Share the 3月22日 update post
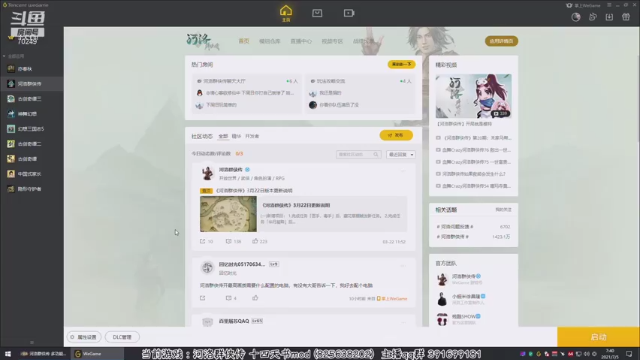The image size is (640, 360). [x=202, y=241]
